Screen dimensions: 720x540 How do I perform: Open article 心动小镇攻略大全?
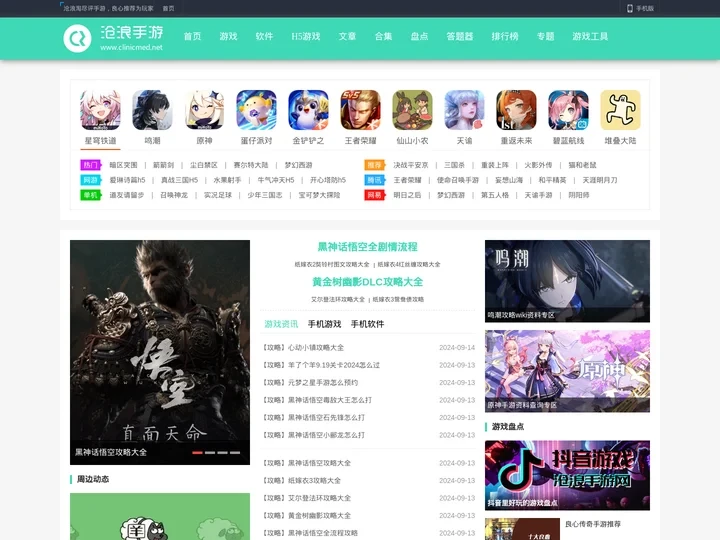(x=316, y=348)
